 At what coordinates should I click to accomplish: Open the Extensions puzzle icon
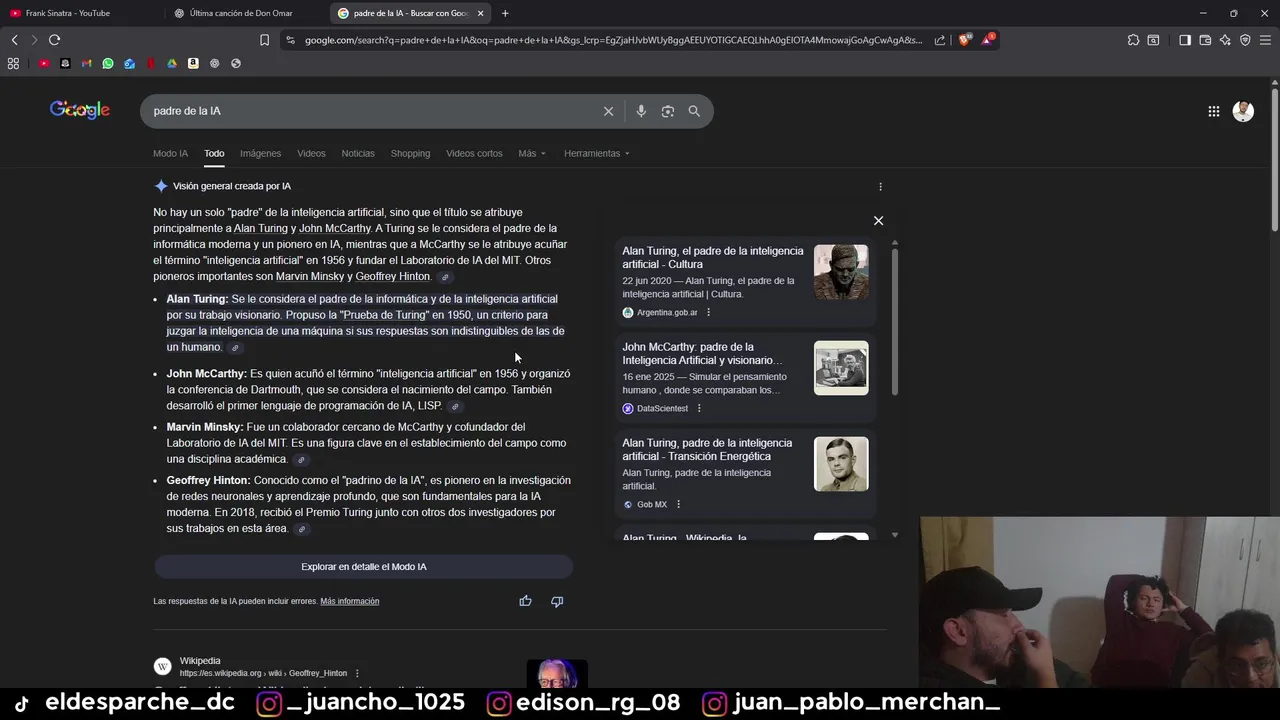coord(1133,40)
